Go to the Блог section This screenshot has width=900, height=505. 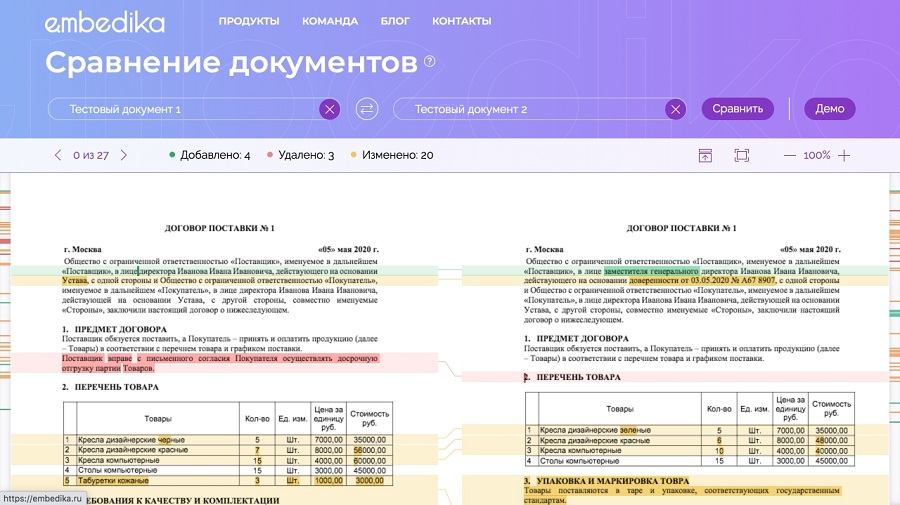click(395, 21)
